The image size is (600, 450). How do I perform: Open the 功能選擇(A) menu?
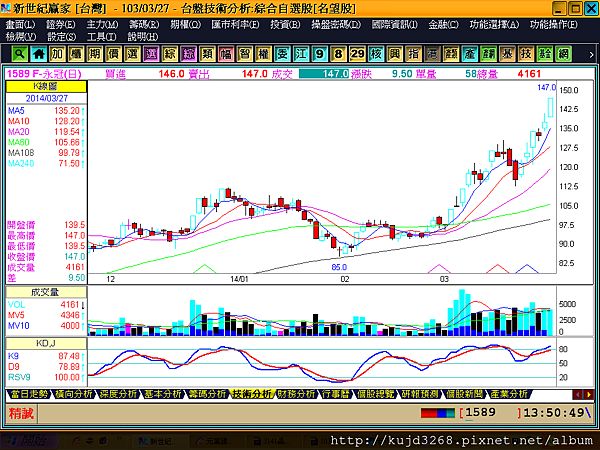[x=494, y=24]
